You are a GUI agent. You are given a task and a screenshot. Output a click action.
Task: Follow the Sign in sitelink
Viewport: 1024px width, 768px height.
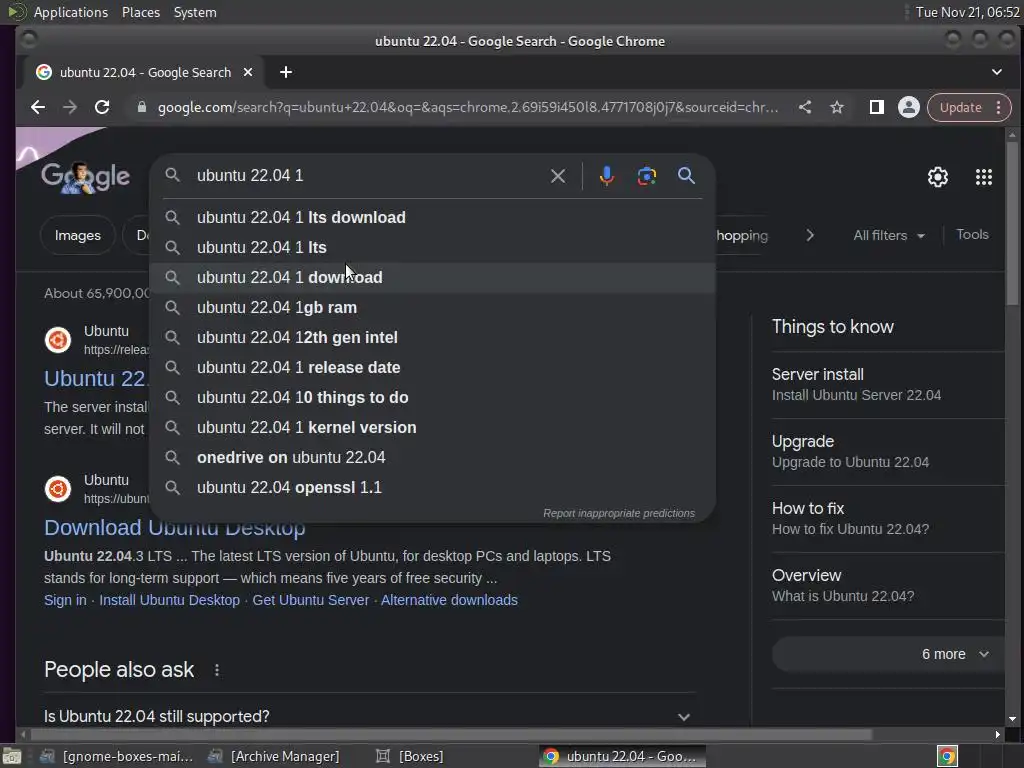click(x=65, y=600)
